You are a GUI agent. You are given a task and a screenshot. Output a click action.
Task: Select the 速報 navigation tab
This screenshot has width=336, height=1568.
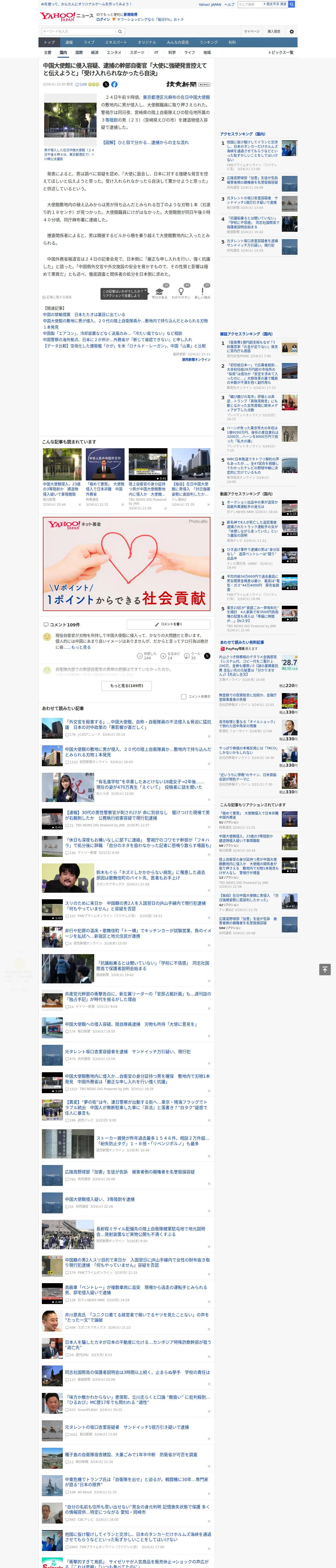[69, 43]
